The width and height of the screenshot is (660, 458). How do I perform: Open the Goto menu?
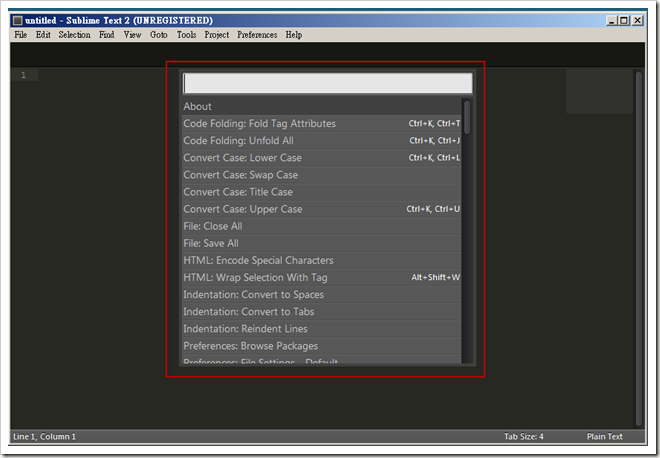click(x=159, y=35)
